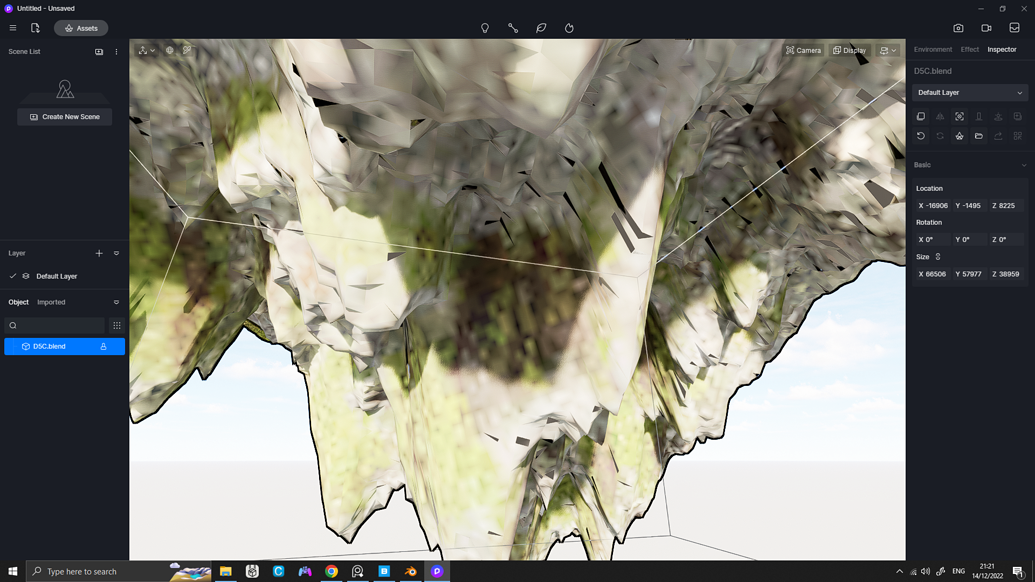This screenshot has height=582, width=1035.
Task: Select the Light tool in the top toolbar
Action: 485,28
